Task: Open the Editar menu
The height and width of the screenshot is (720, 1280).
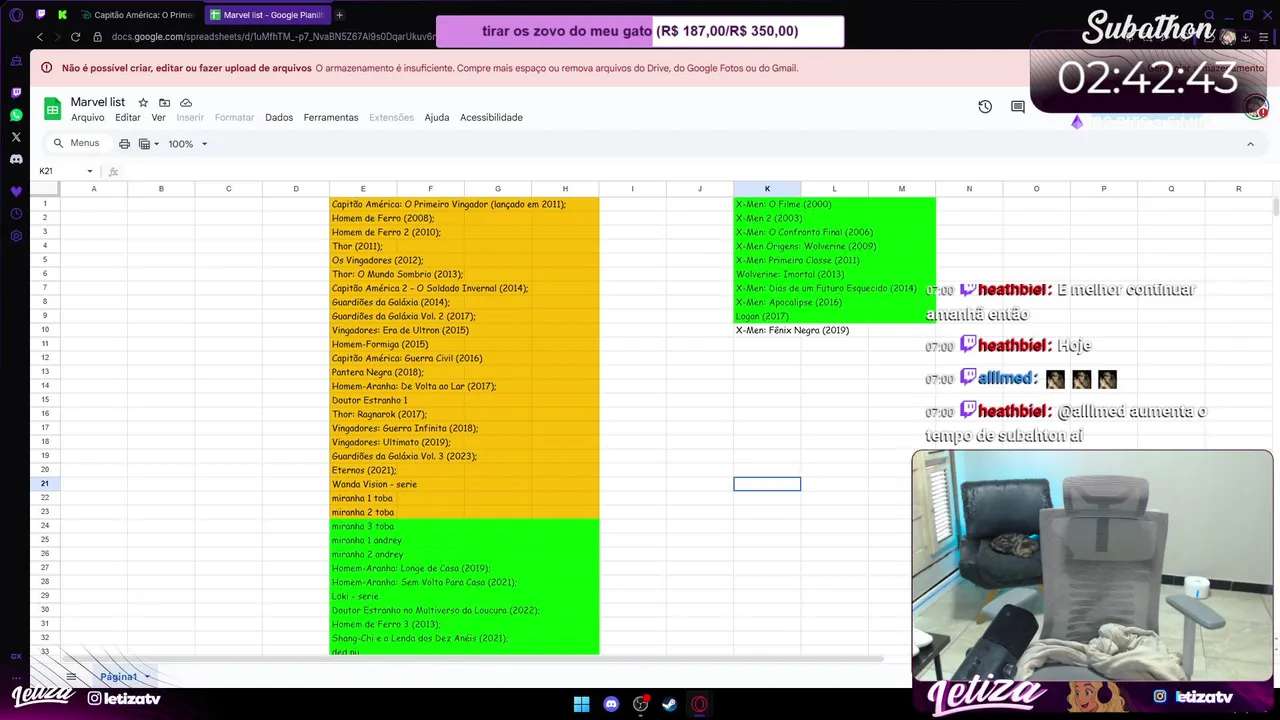Action: tap(128, 117)
